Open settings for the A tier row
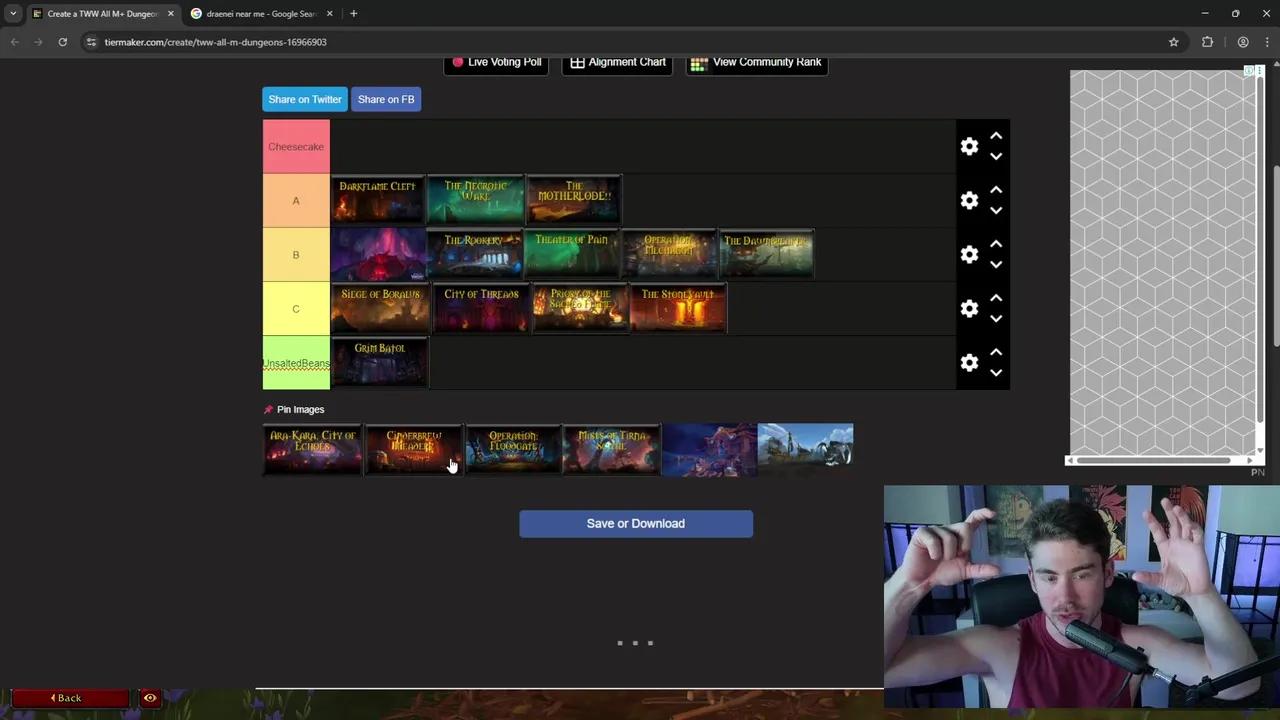 968,200
